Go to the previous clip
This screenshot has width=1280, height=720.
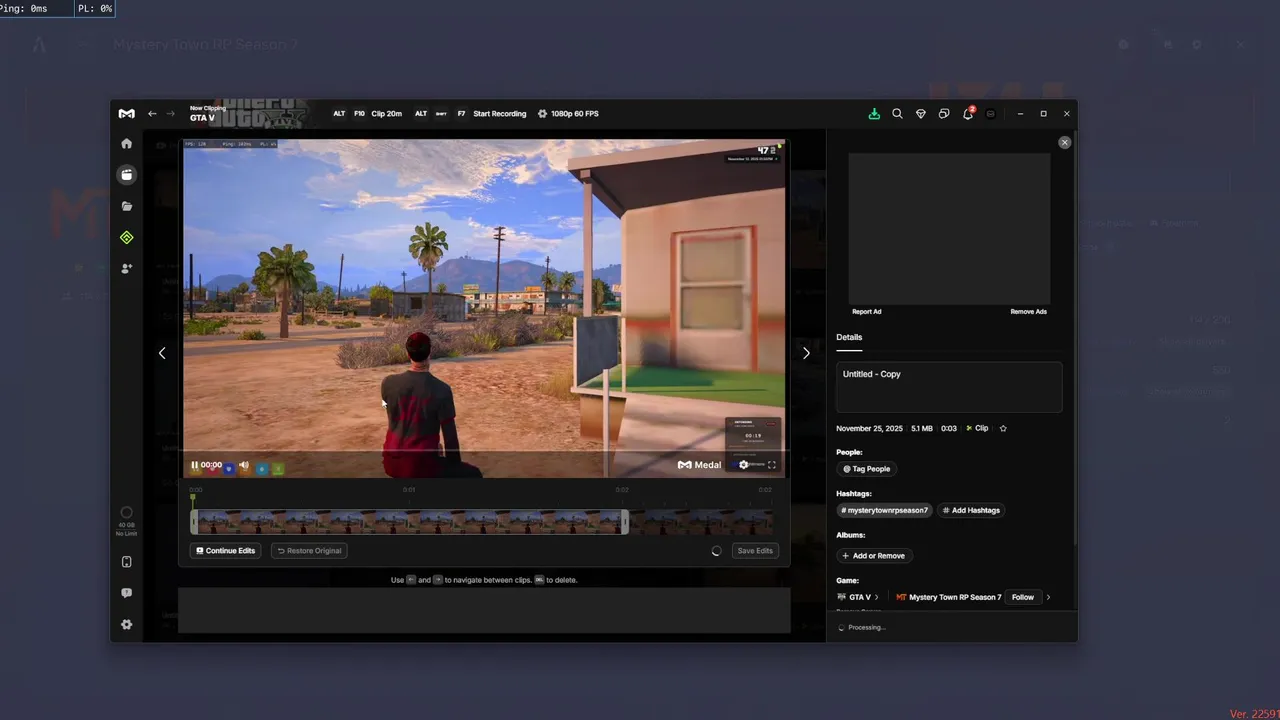pos(162,353)
